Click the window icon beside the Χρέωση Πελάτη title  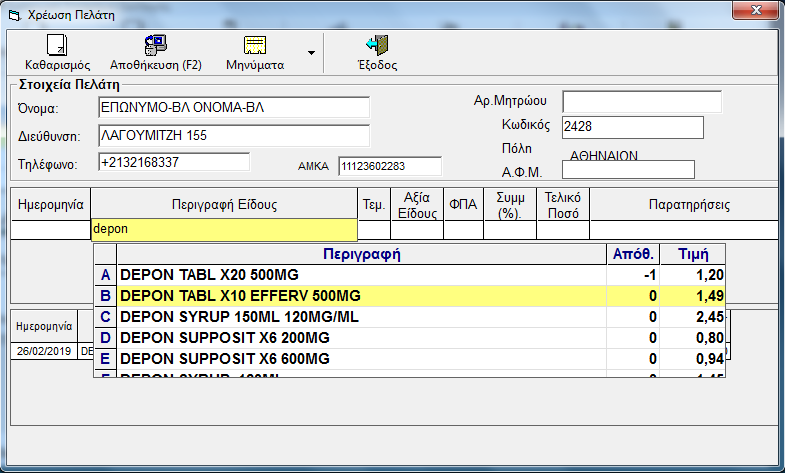[15, 16]
